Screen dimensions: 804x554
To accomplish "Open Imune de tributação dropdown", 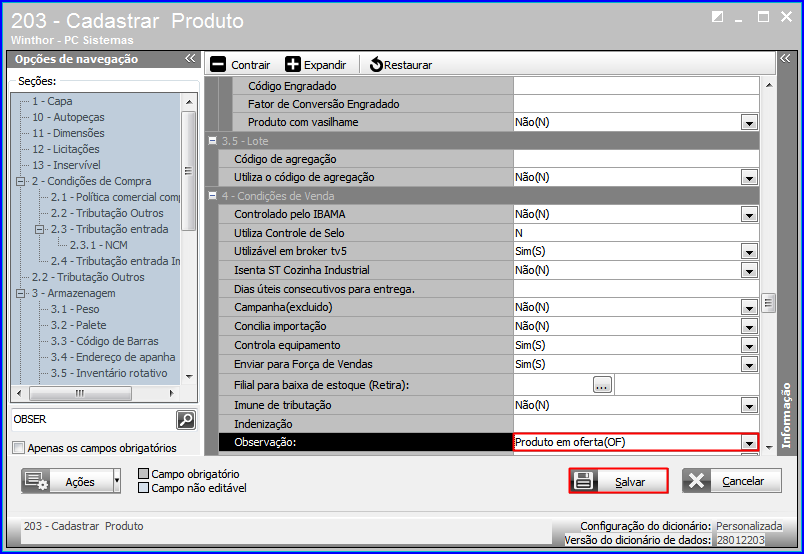I will pos(749,406).
